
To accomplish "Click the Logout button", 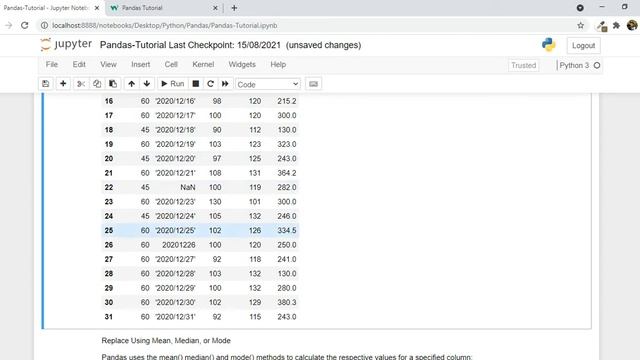I will 583,46.
